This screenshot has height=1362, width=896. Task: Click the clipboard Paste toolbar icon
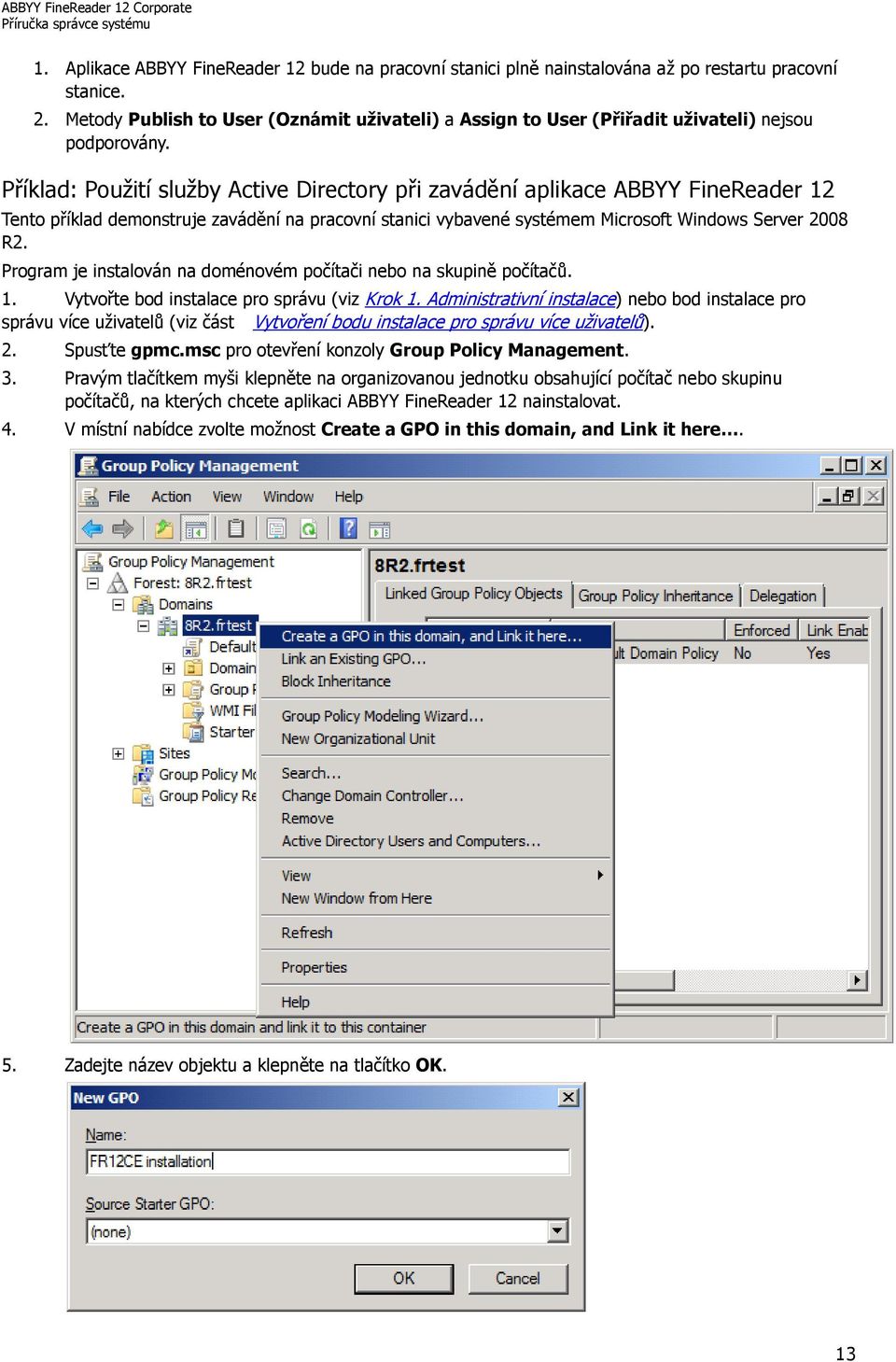(x=236, y=529)
